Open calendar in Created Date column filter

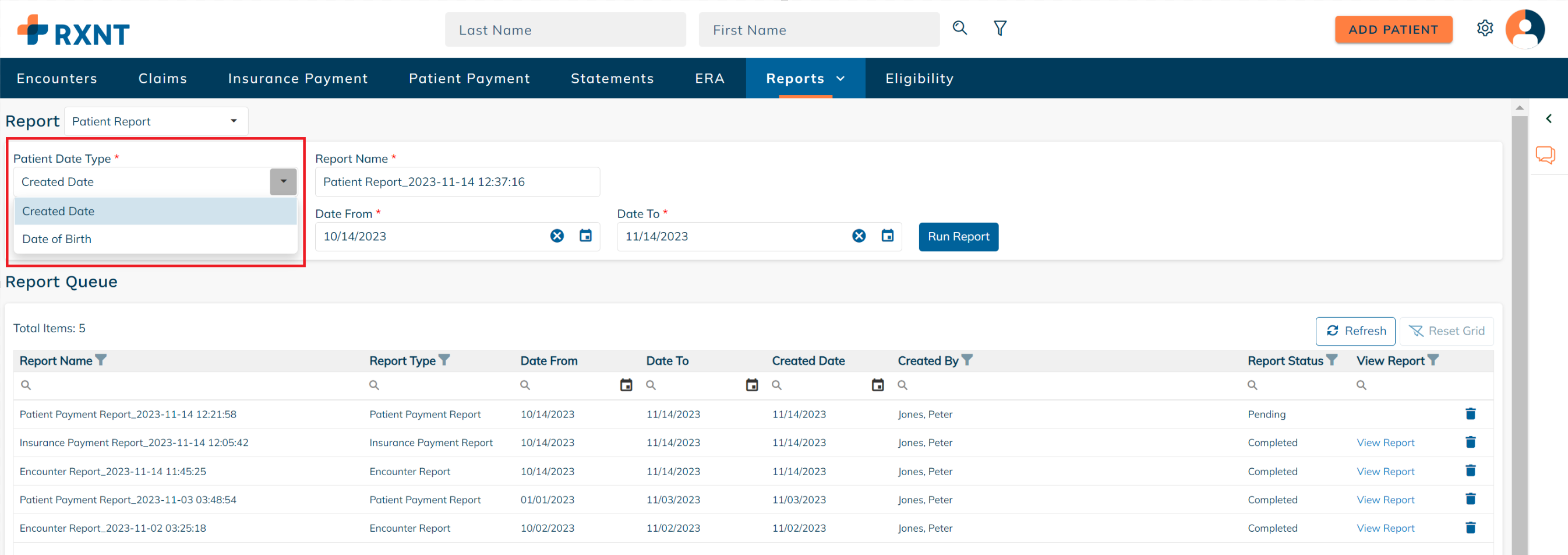click(877, 385)
